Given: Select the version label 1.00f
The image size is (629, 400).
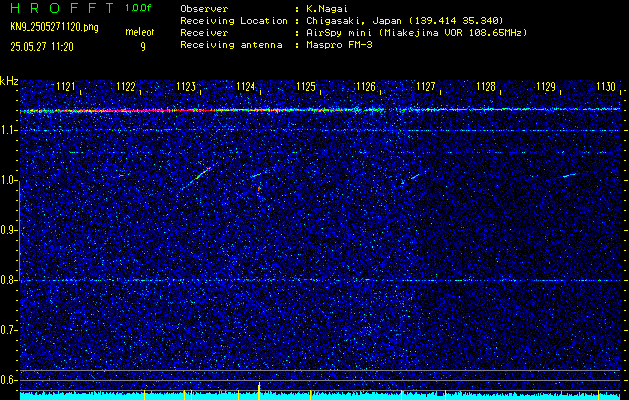Looking at the screenshot, I should [x=138, y=8].
